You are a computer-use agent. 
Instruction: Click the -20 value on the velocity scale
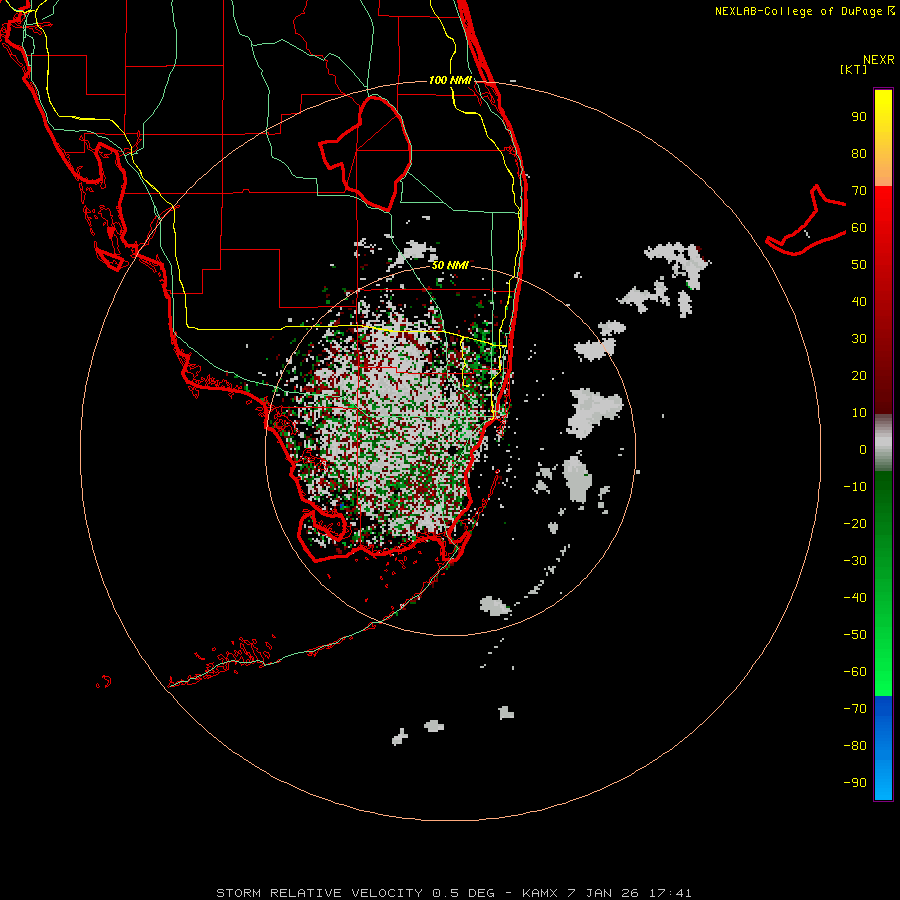[x=855, y=523]
